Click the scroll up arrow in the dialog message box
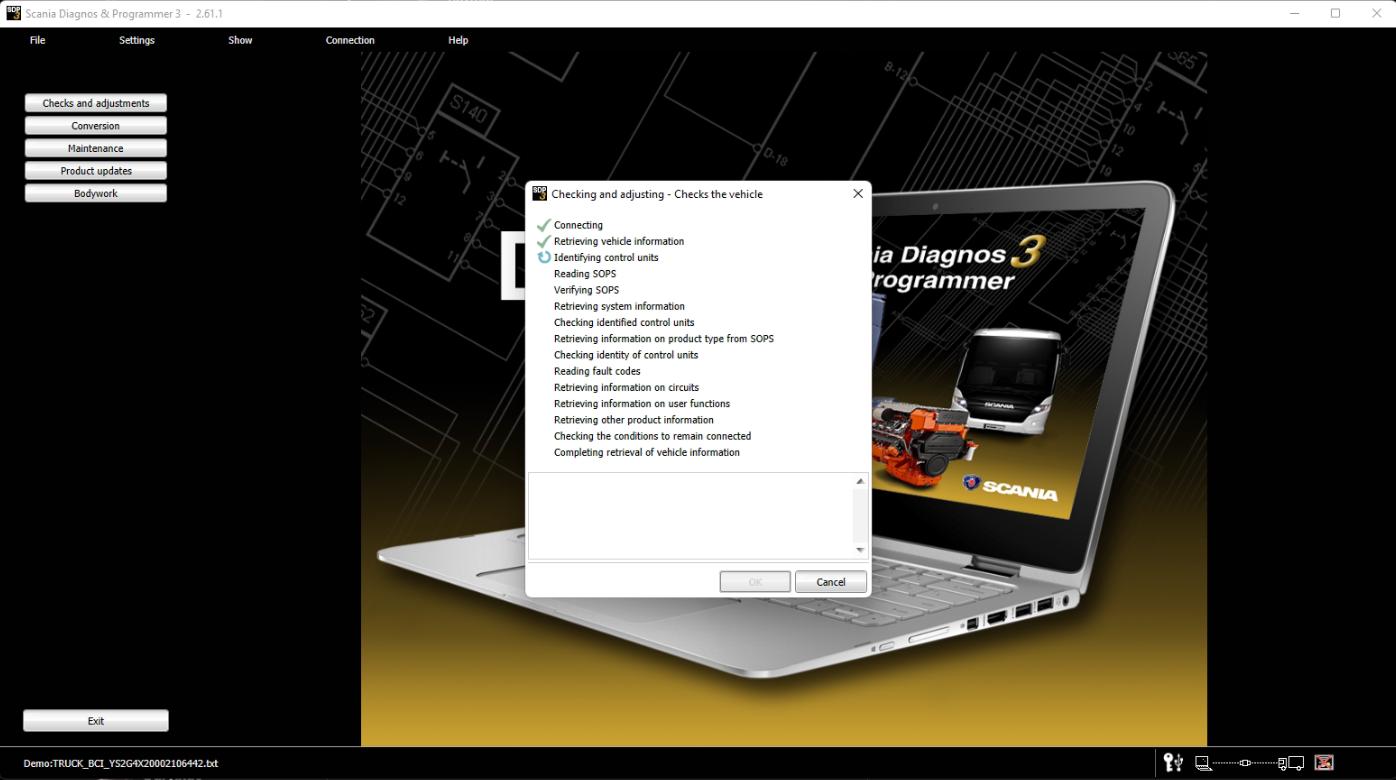 [x=860, y=482]
